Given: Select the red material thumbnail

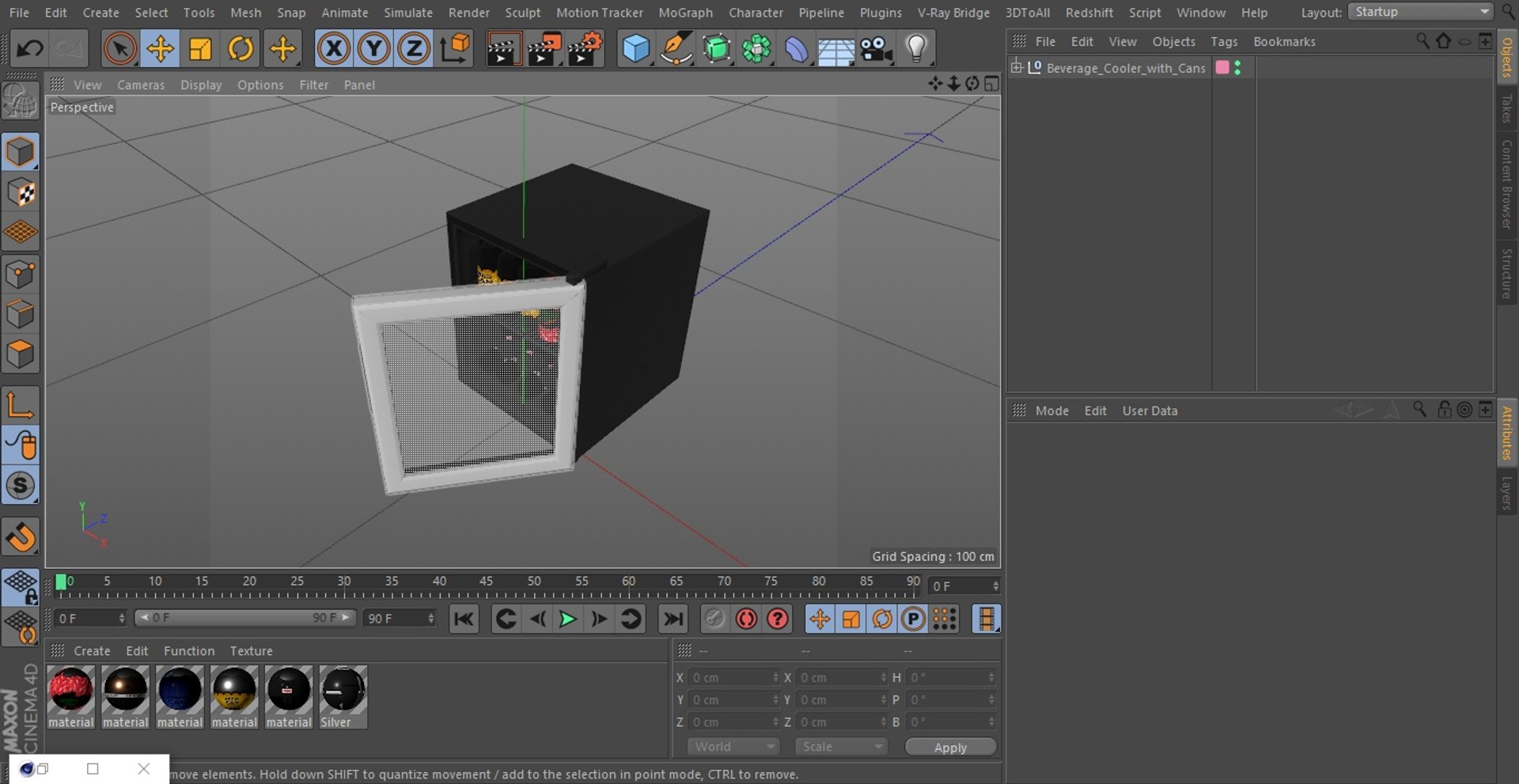Looking at the screenshot, I should click(x=71, y=696).
